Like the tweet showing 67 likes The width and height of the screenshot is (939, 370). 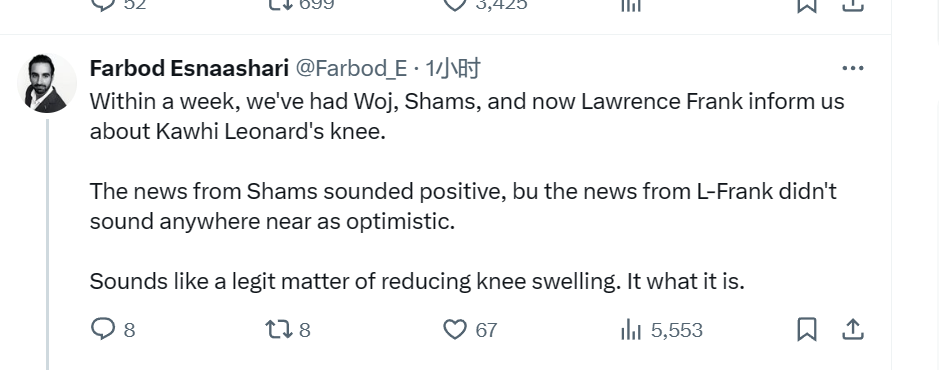pos(470,329)
